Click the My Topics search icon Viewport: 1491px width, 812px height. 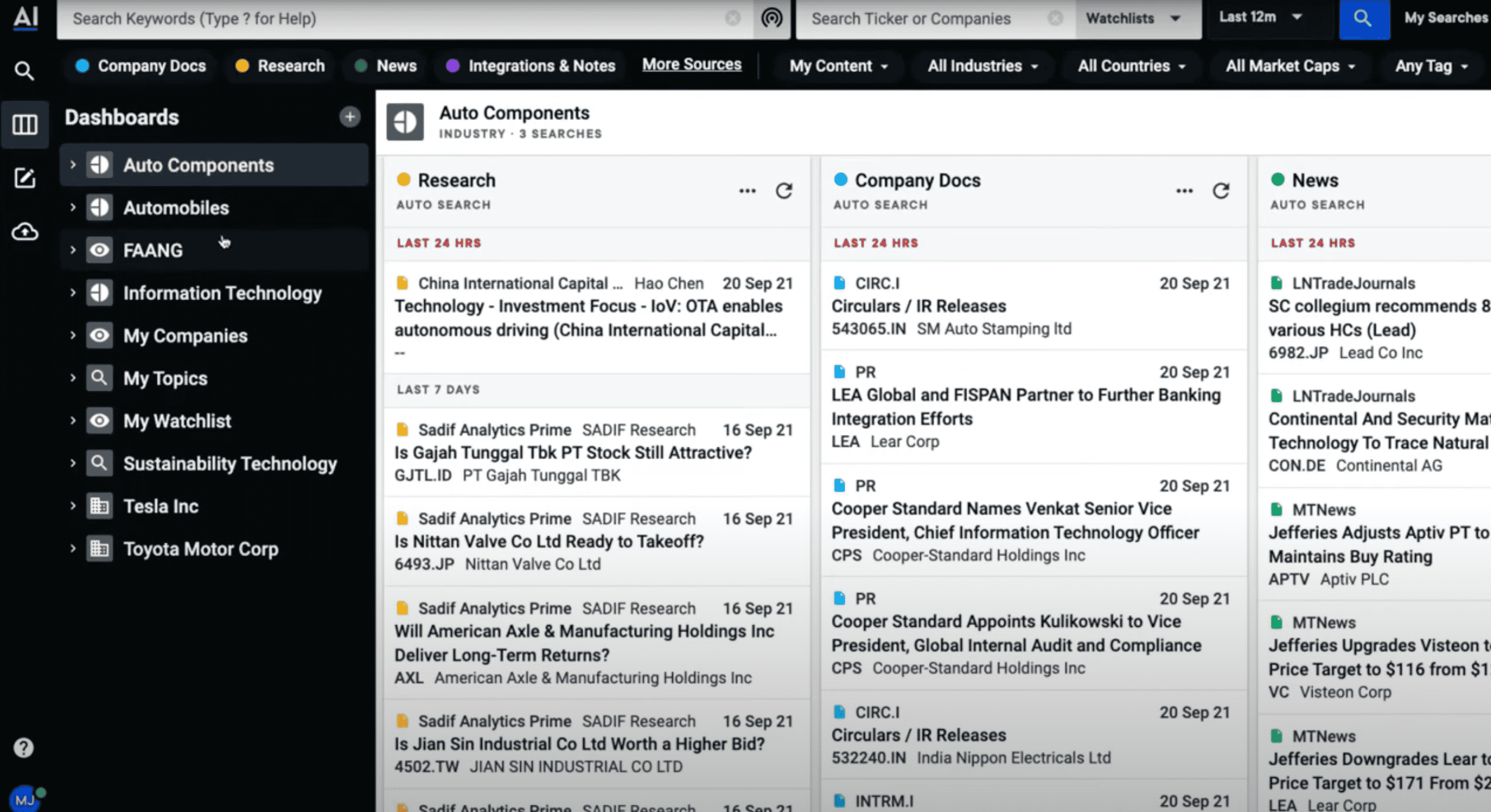(99, 378)
